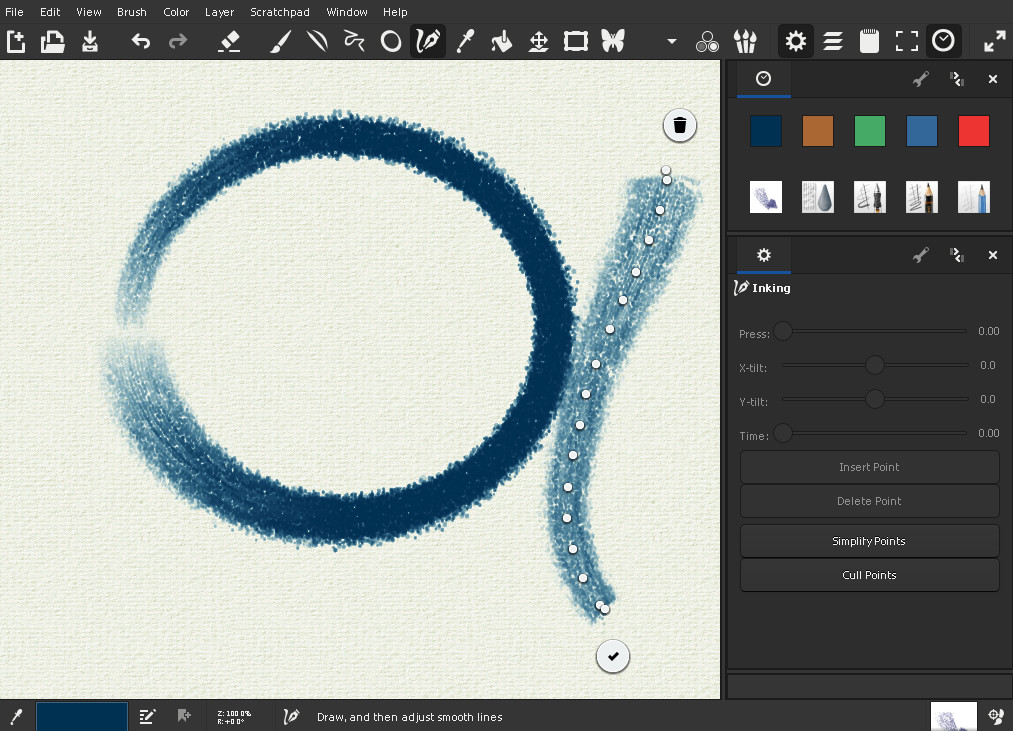Viewport: 1013px width, 731px height.
Task: Click the Cull Points button
Action: [869, 575]
